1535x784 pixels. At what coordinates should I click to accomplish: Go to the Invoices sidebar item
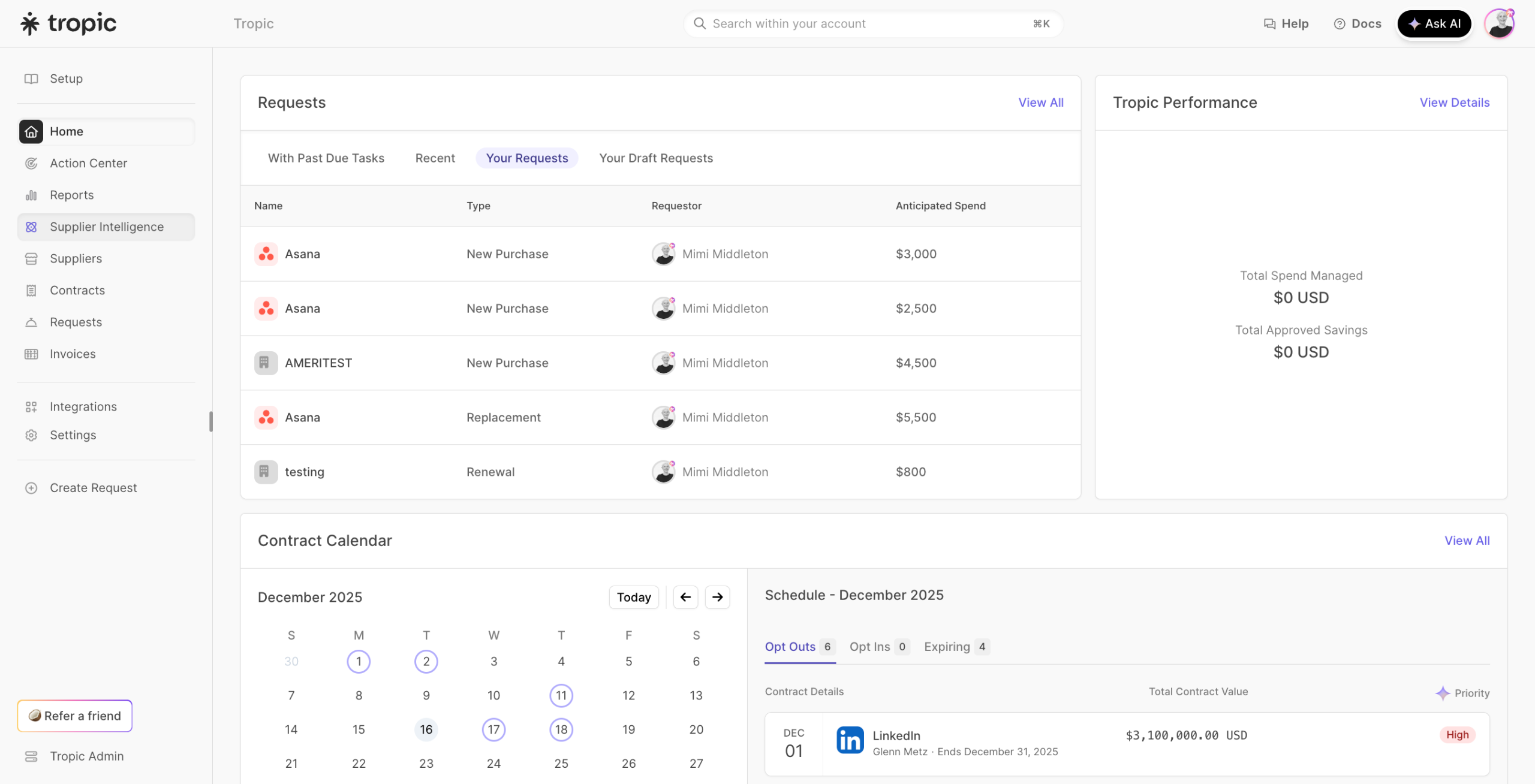[73, 354]
